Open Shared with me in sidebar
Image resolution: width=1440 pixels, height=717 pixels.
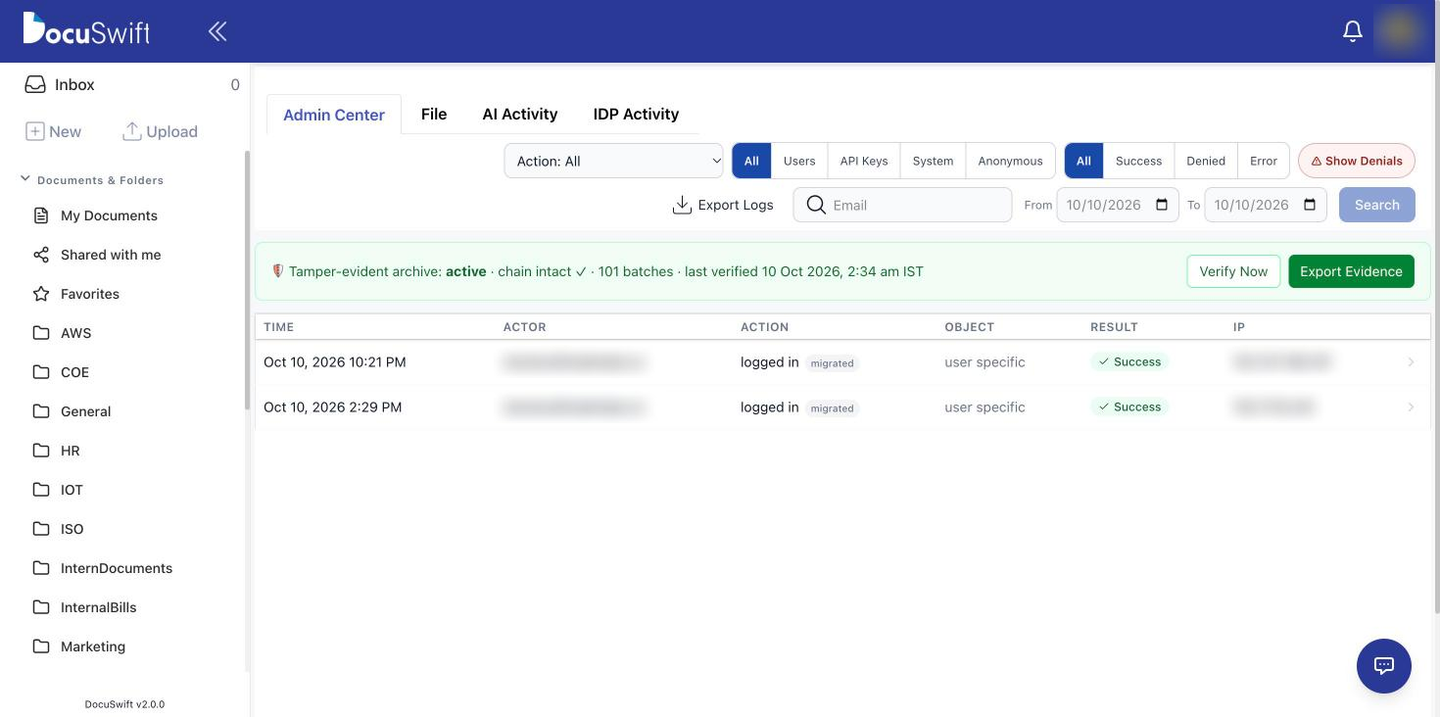tap(111, 254)
